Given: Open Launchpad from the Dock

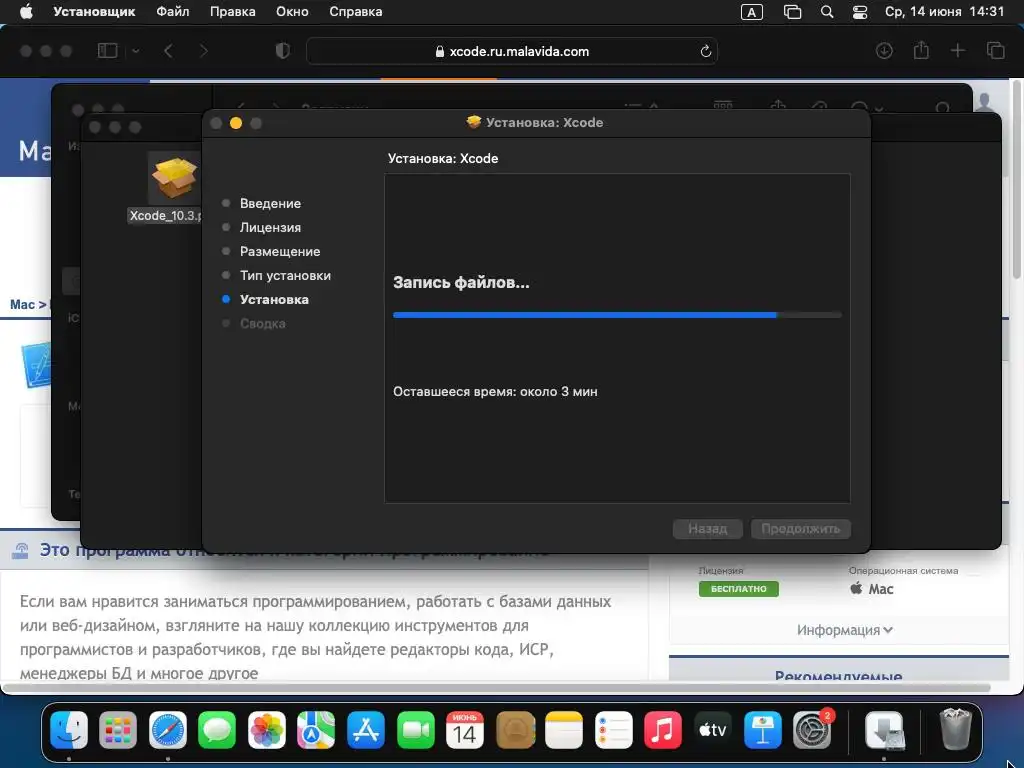Looking at the screenshot, I should pos(118,729).
